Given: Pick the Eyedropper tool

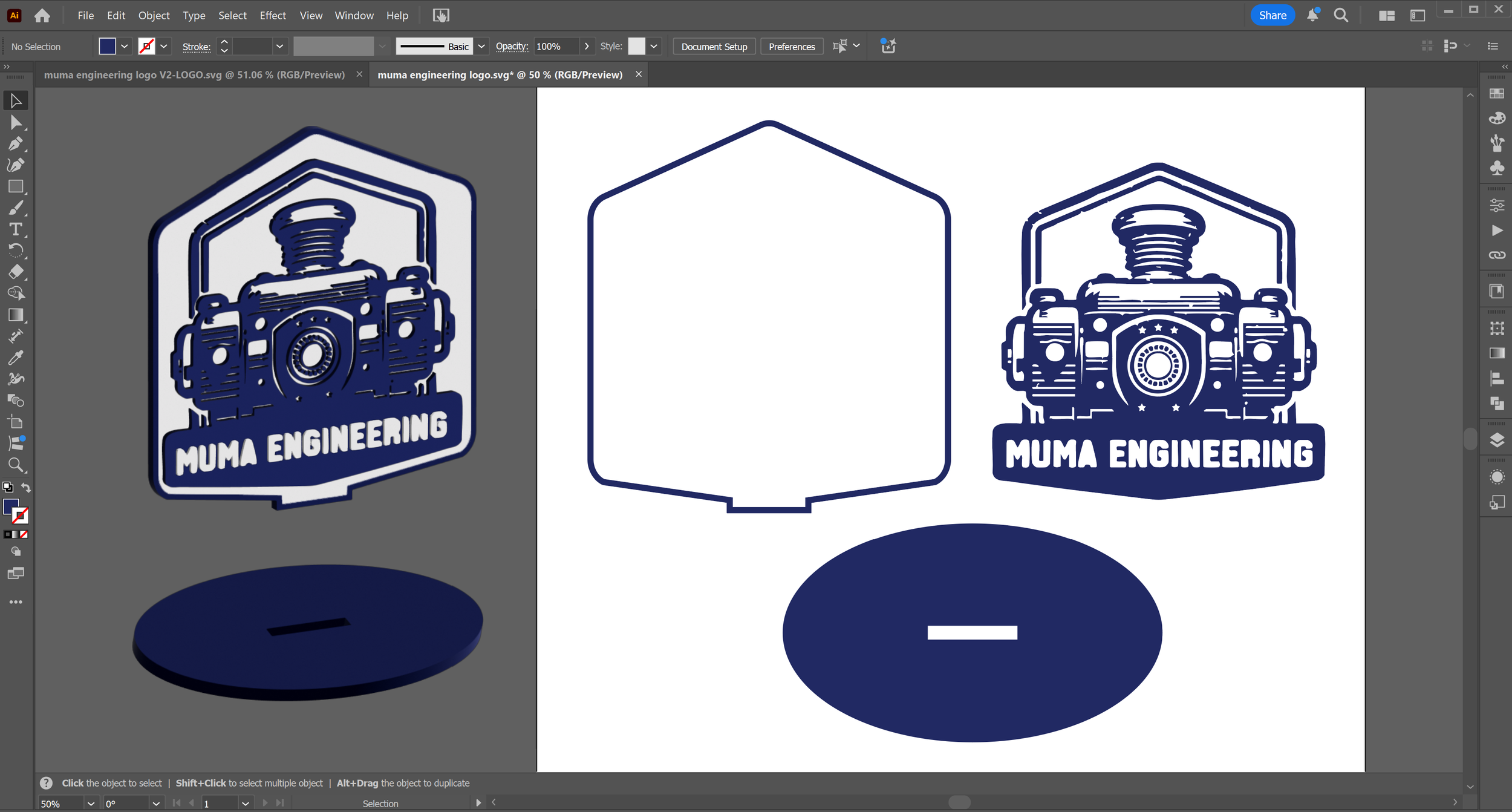Looking at the screenshot, I should (x=16, y=358).
